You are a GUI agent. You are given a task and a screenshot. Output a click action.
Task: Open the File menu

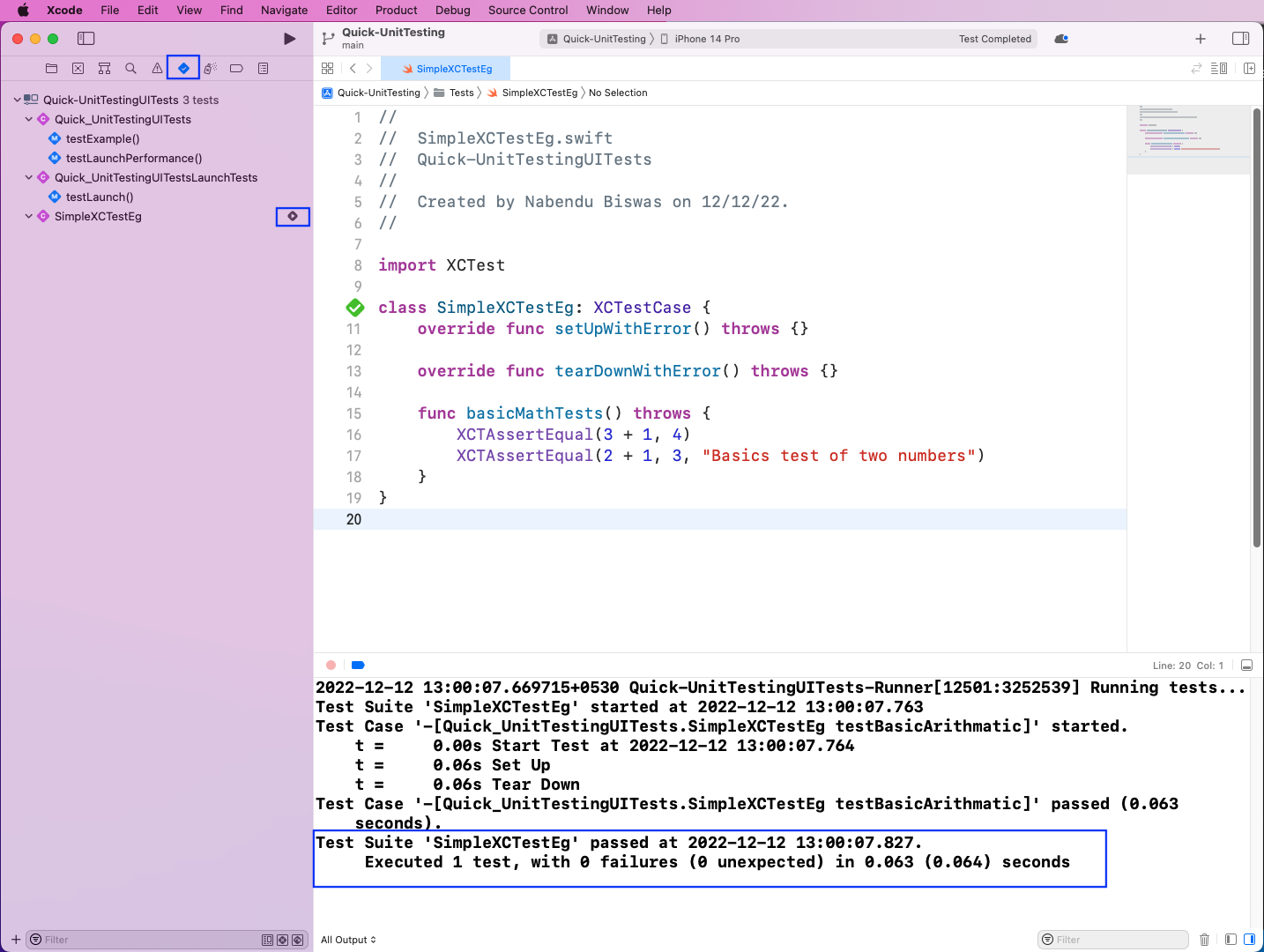(110, 11)
